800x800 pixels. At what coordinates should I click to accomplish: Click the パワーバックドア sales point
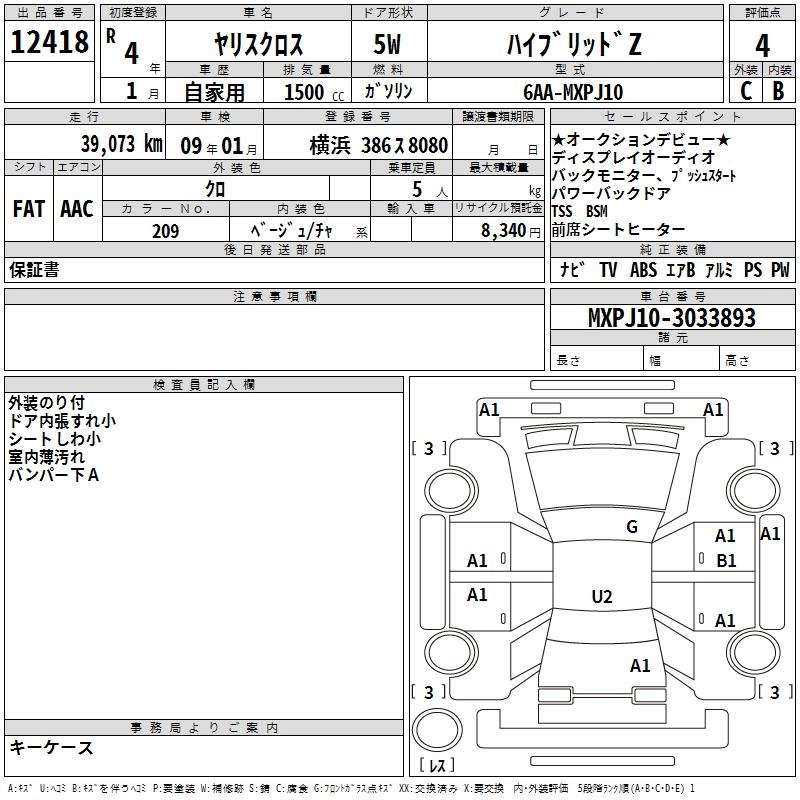(x=611, y=193)
